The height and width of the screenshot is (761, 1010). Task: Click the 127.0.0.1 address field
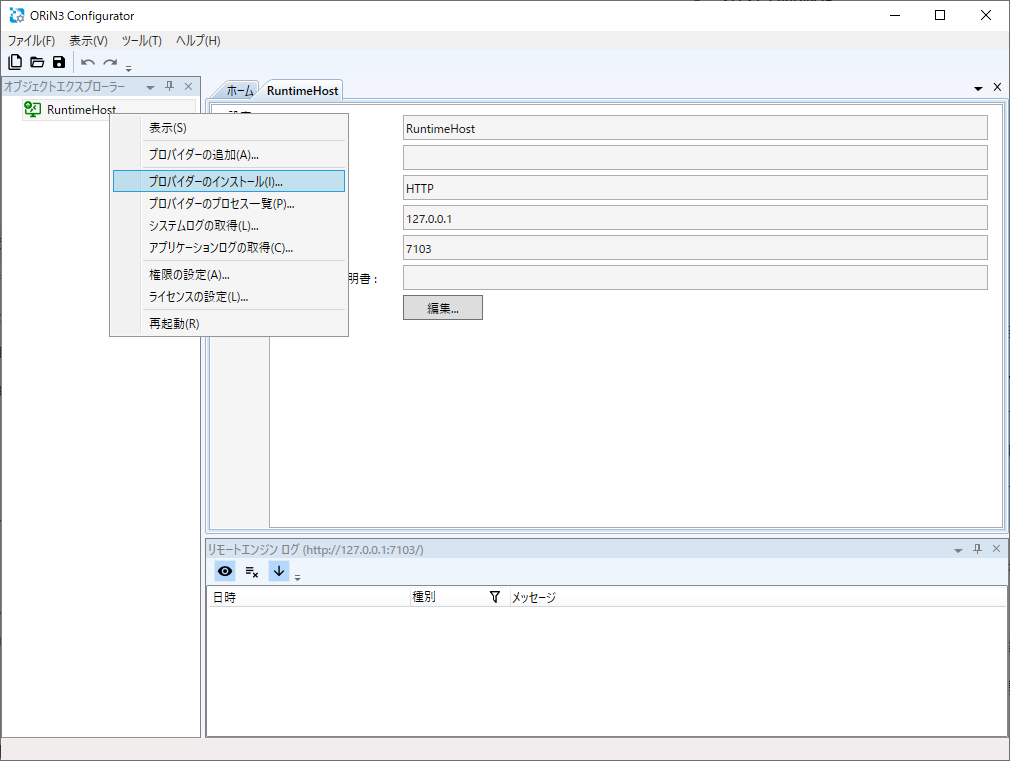695,218
